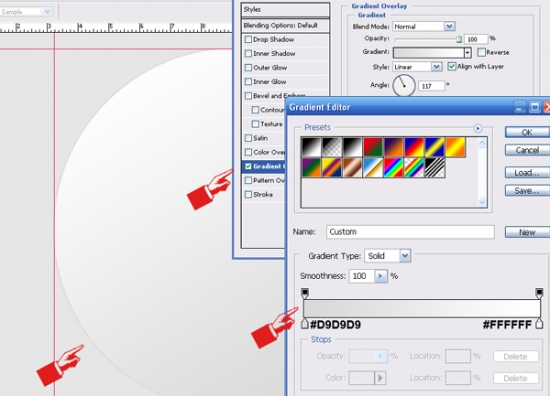Select the Gradient Overlay style entry
This screenshot has height=396, width=550.
(263, 166)
